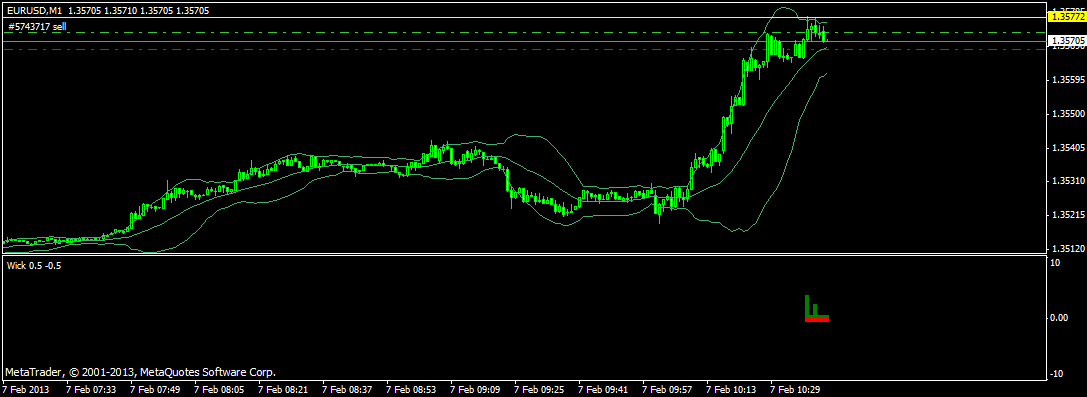Click the 7 Feb 2013 date label
The image size is (1087, 397).
click(x=26, y=390)
